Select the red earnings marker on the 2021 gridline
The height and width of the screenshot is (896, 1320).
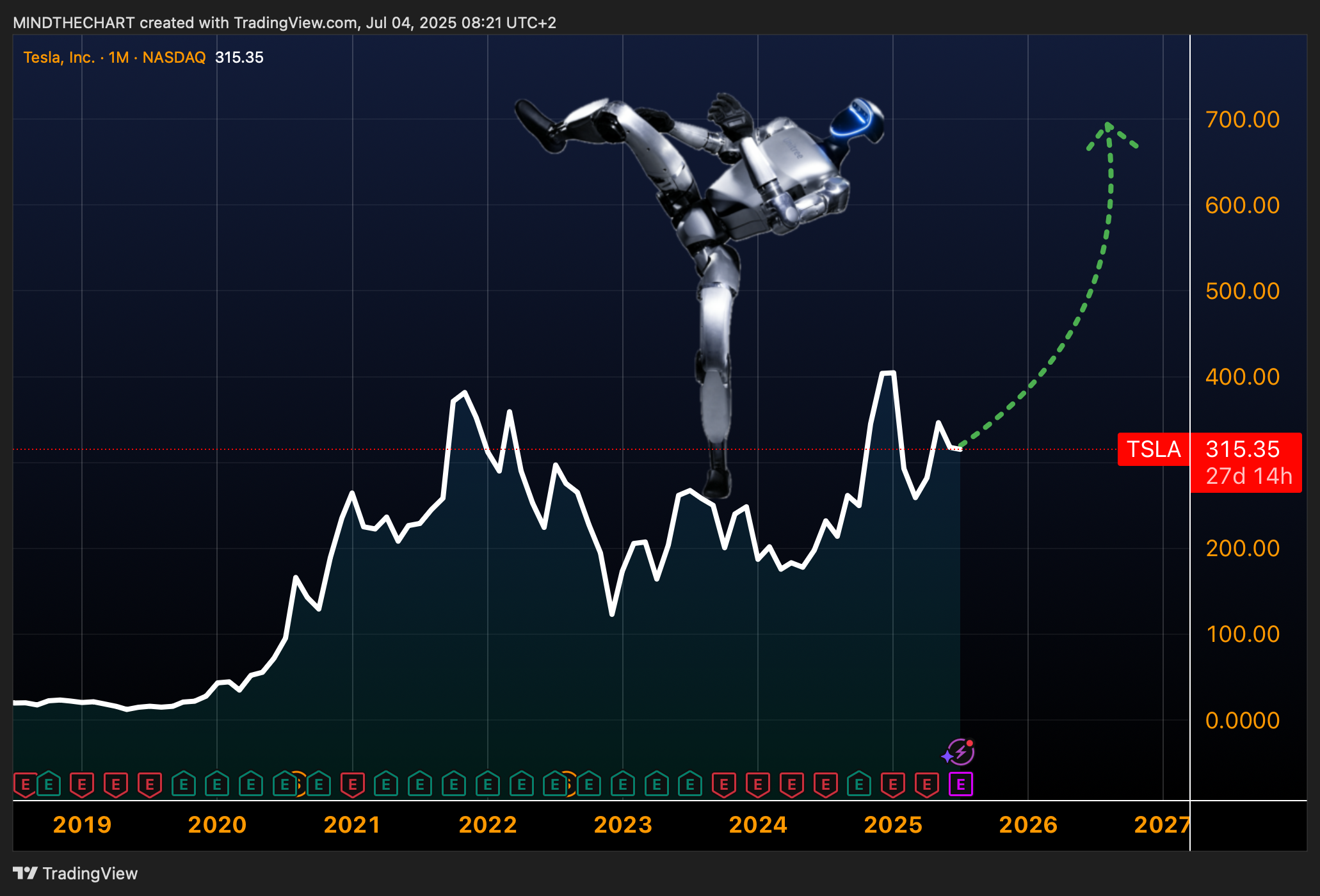(x=352, y=784)
